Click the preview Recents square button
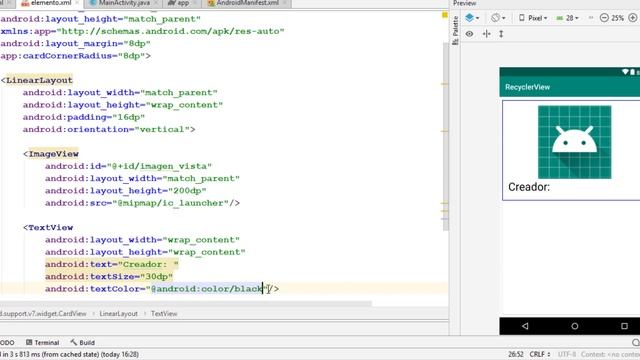Viewport: 640px width, 360px height. [624, 326]
